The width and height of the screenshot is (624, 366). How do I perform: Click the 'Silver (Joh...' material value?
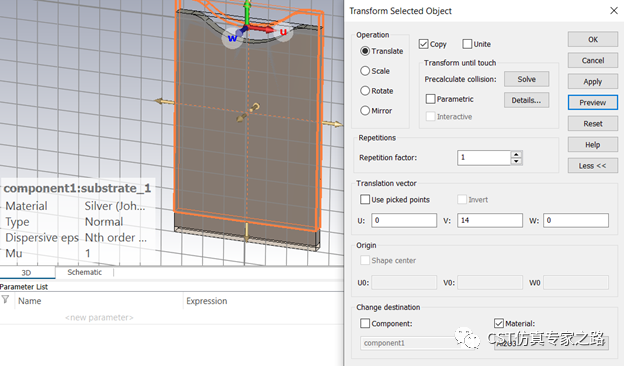tap(115, 206)
